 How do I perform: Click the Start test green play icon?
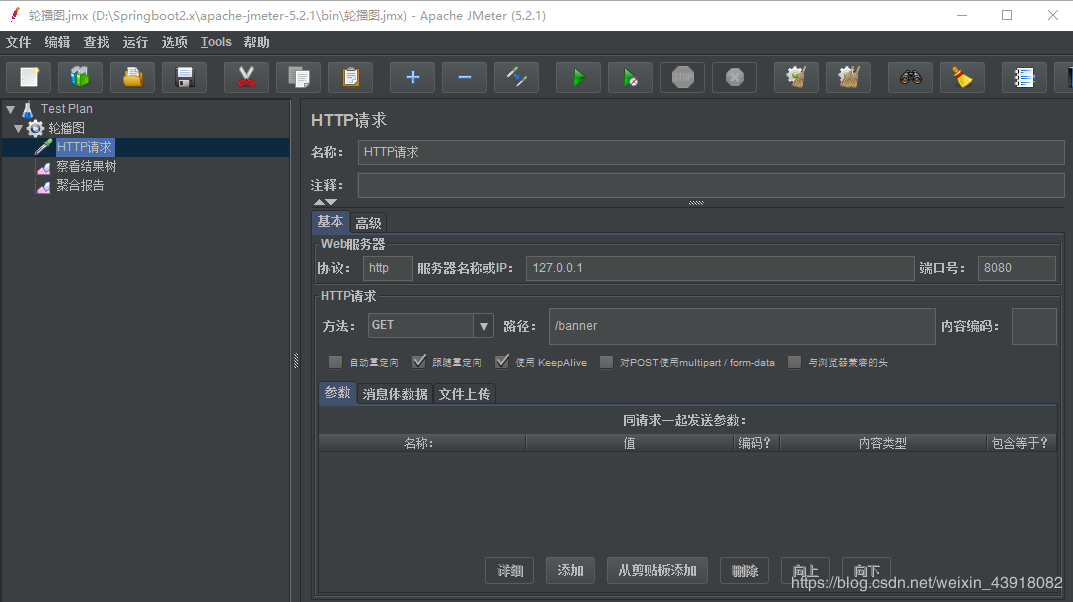coord(578,77)
